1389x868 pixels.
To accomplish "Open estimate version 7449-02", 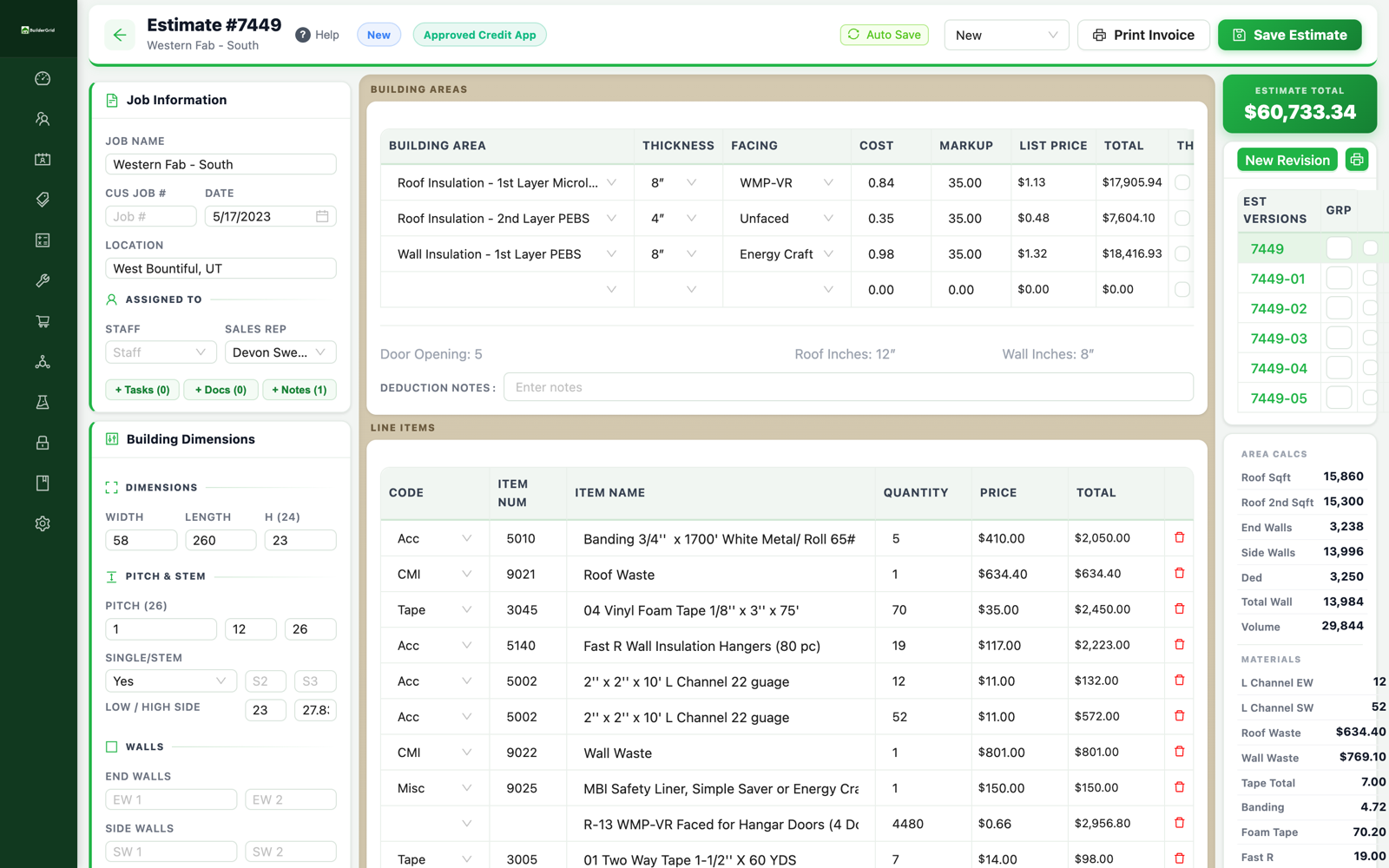I will click(1278, 309).
